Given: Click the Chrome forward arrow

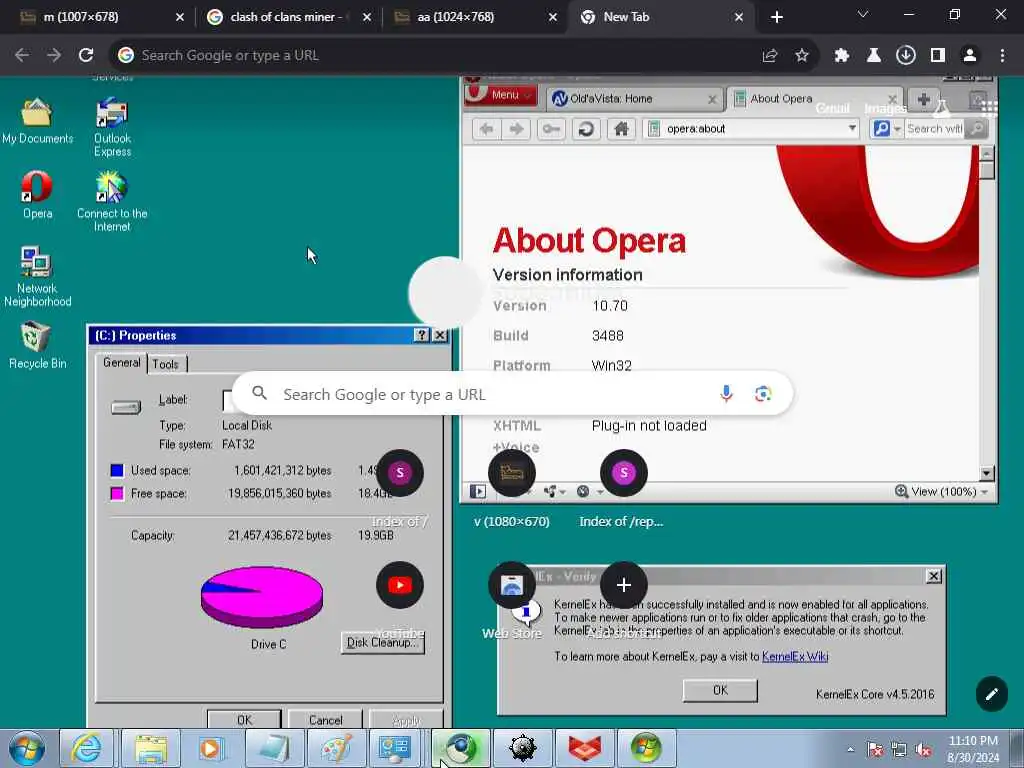Looking at the screenshot, I should (54, 56).
